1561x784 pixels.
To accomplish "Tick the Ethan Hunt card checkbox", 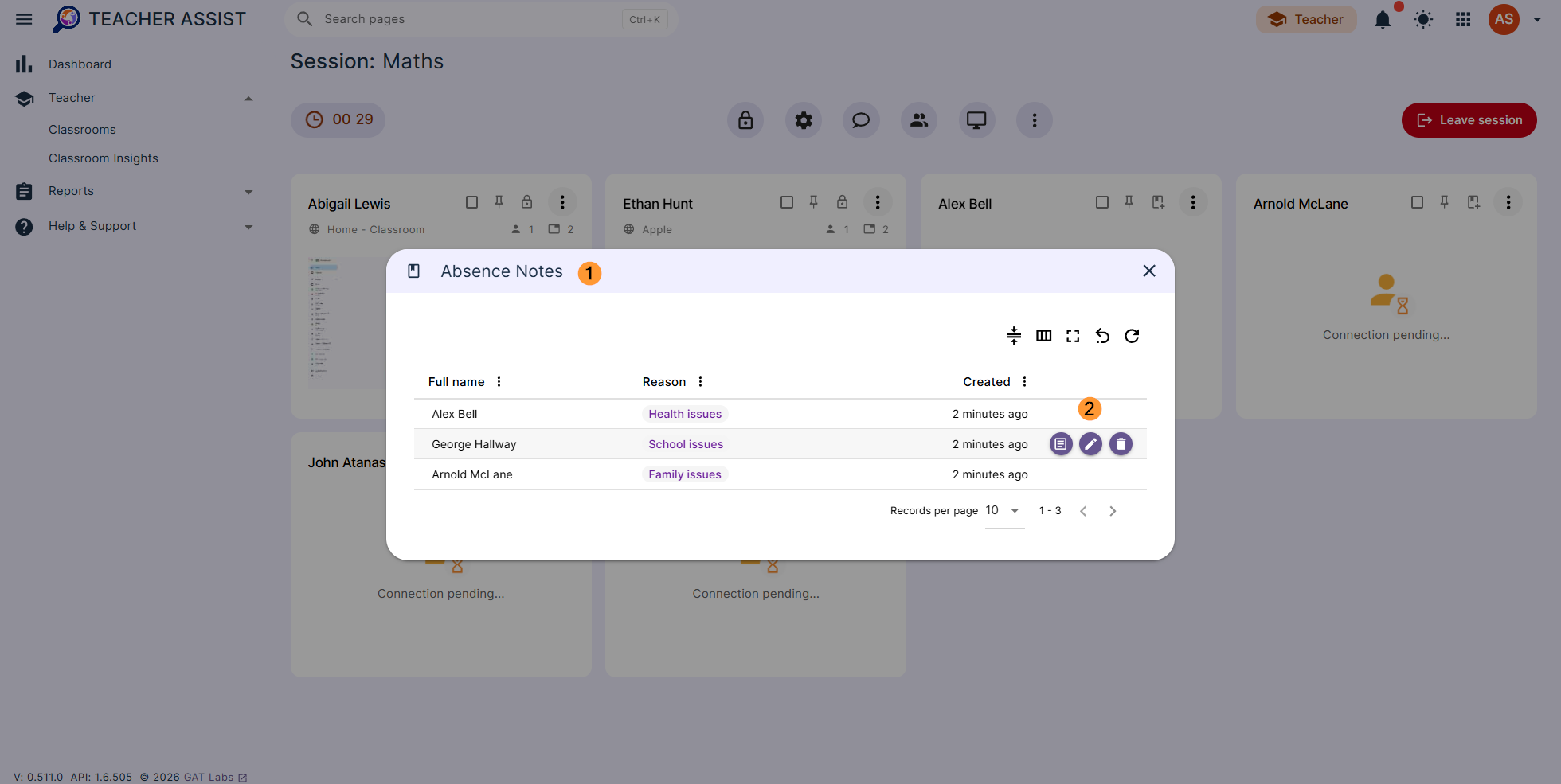I will point(787,202).
